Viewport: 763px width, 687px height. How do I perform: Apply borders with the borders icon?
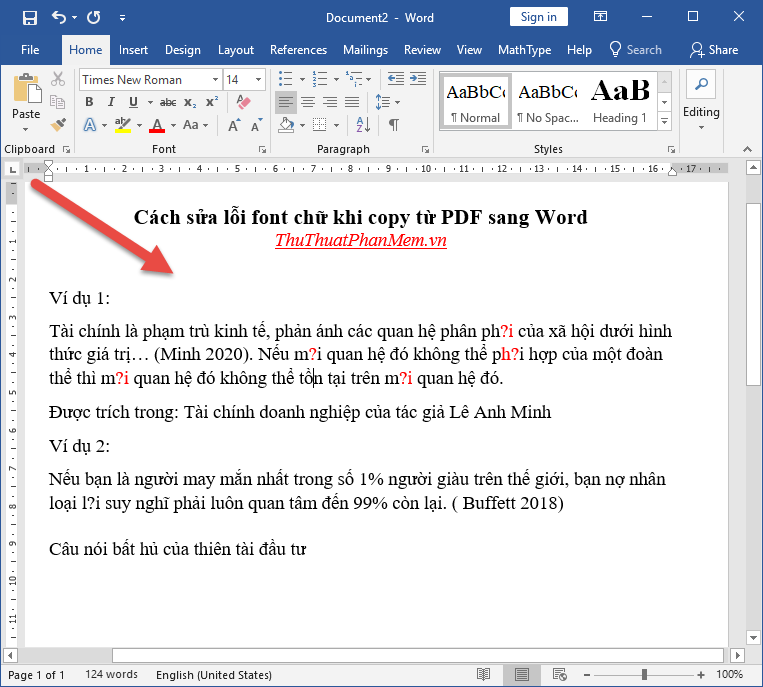(x=320, y=125)
